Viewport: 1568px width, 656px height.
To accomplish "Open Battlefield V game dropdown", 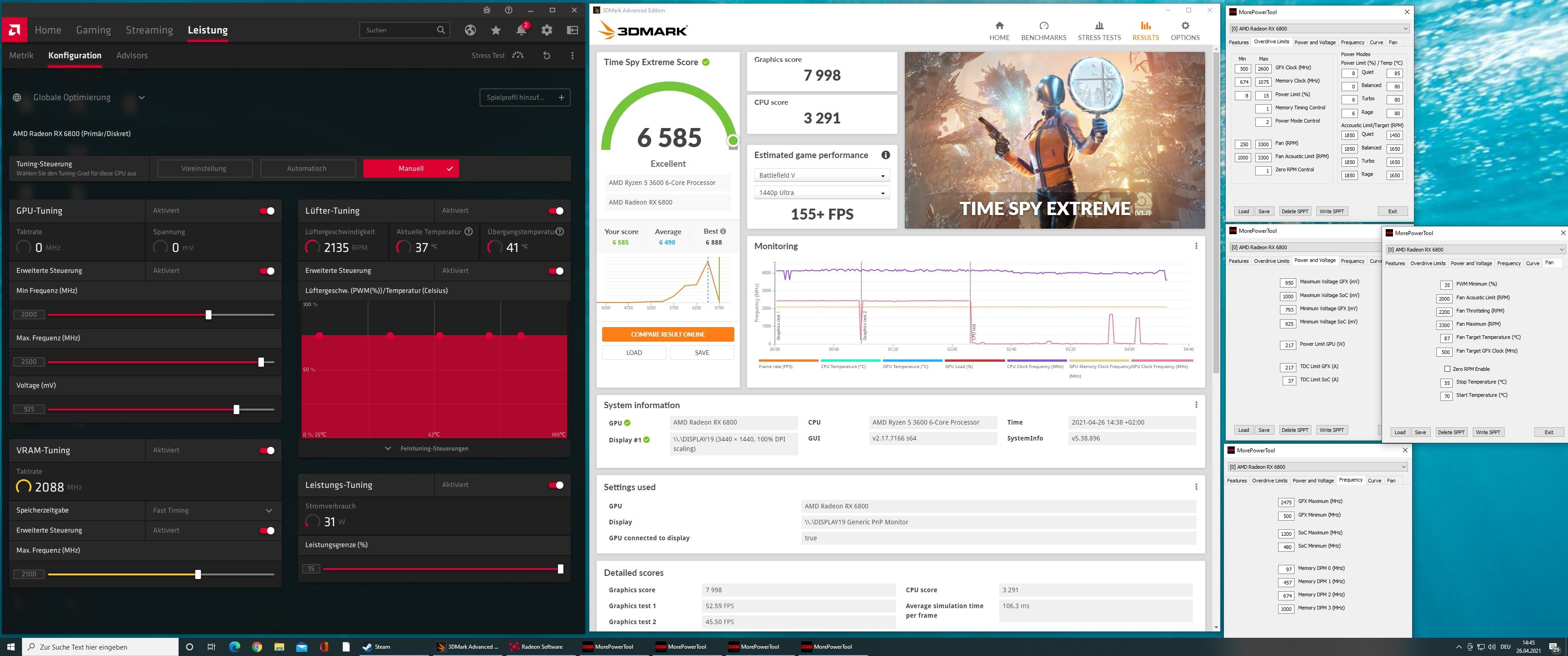I will (822, 175).
